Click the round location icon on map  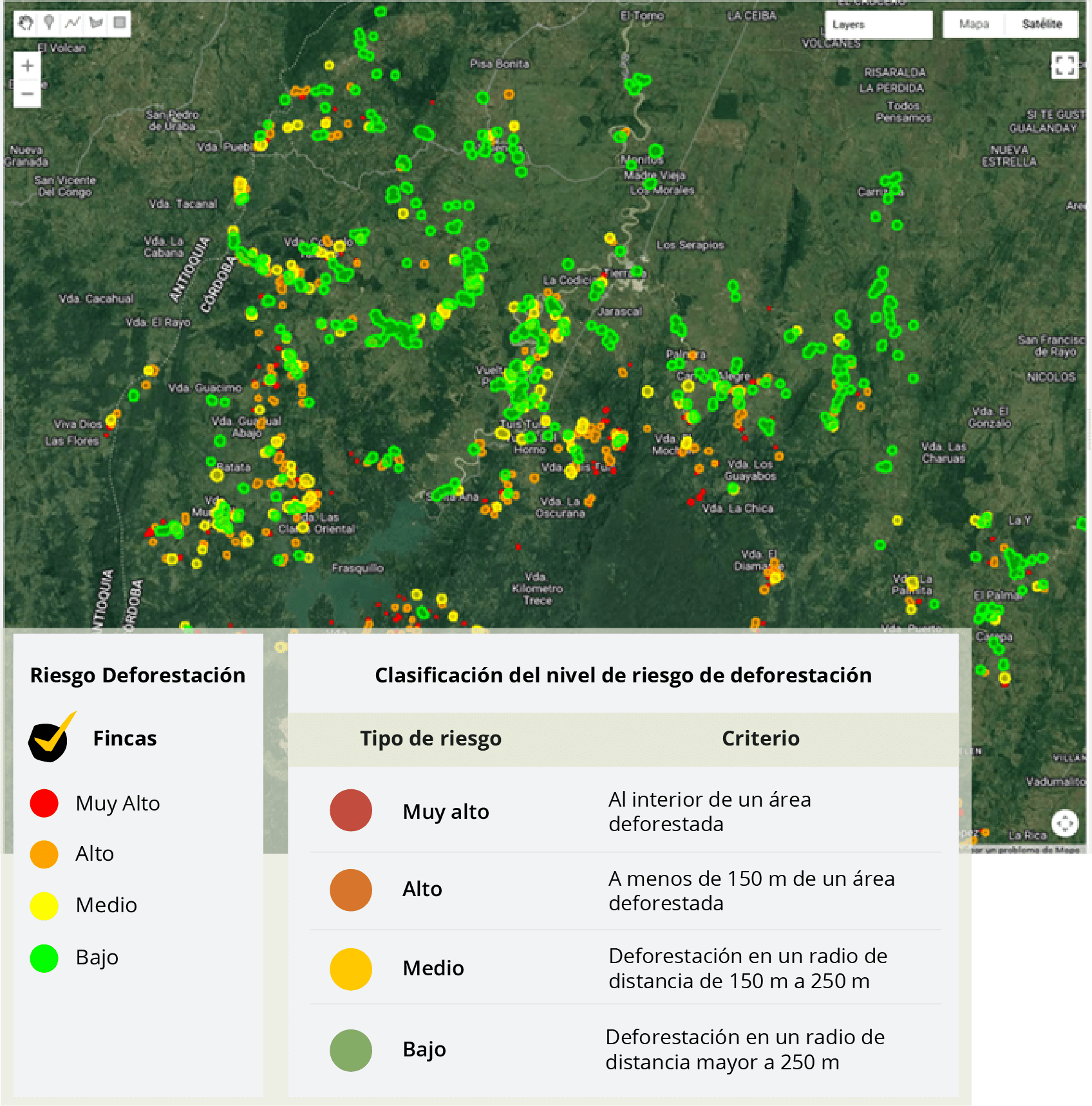(x=1064, y=823)
